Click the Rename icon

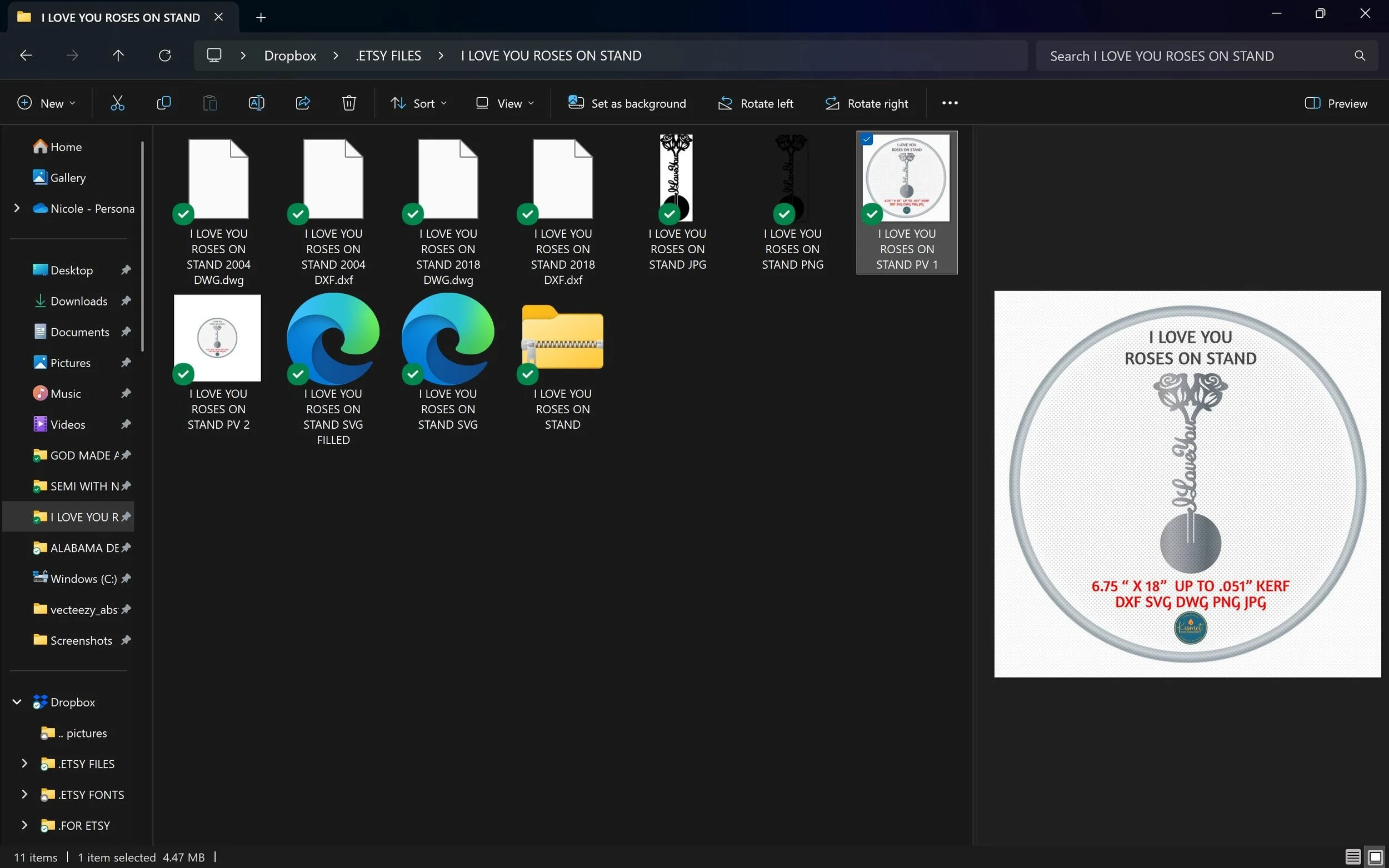tap(256, 103)
